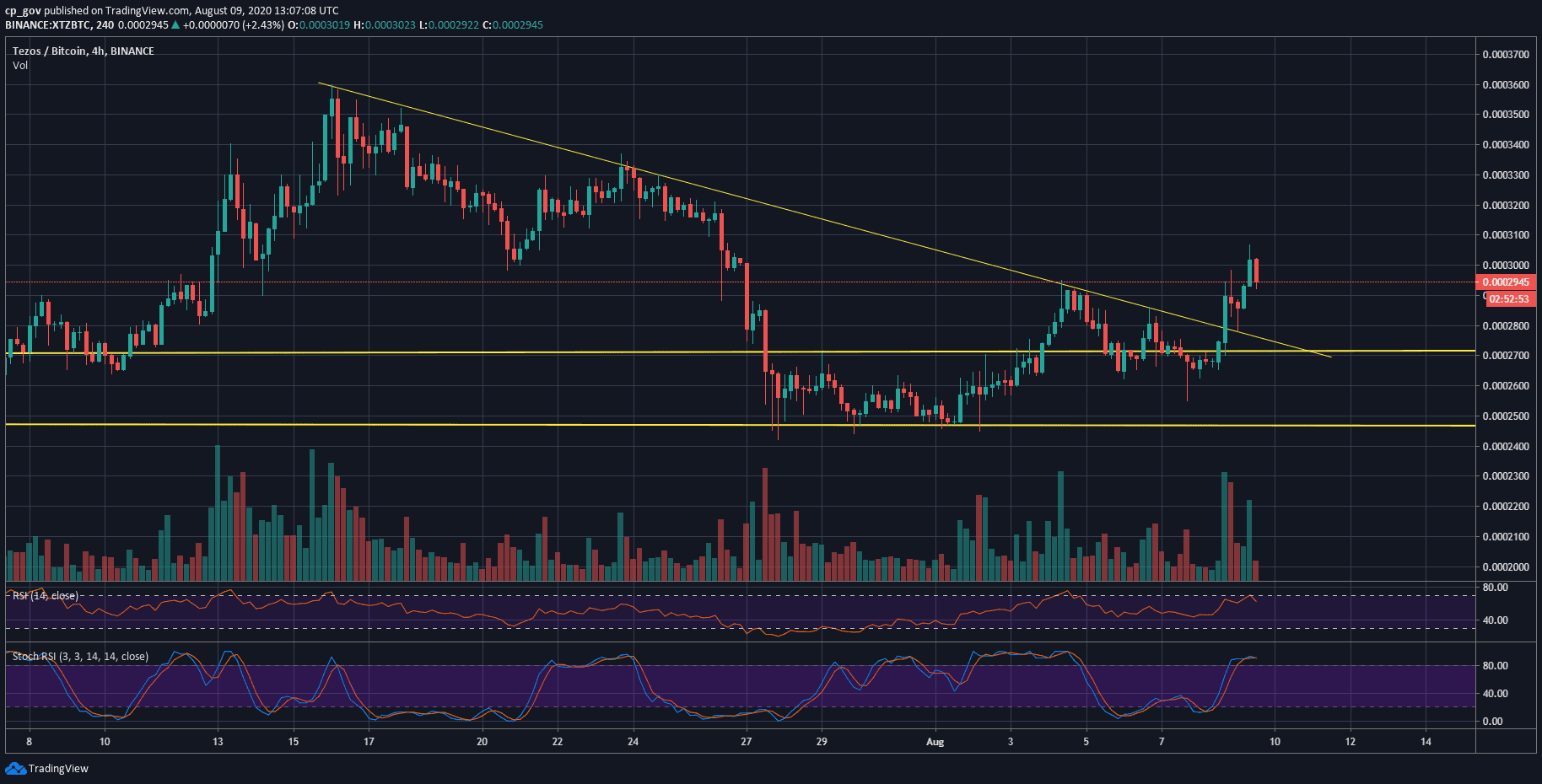1542x784 pixels.
Task: Click the BINANCE:XTZBTC symbol text
Action: (x=47, y=24)
